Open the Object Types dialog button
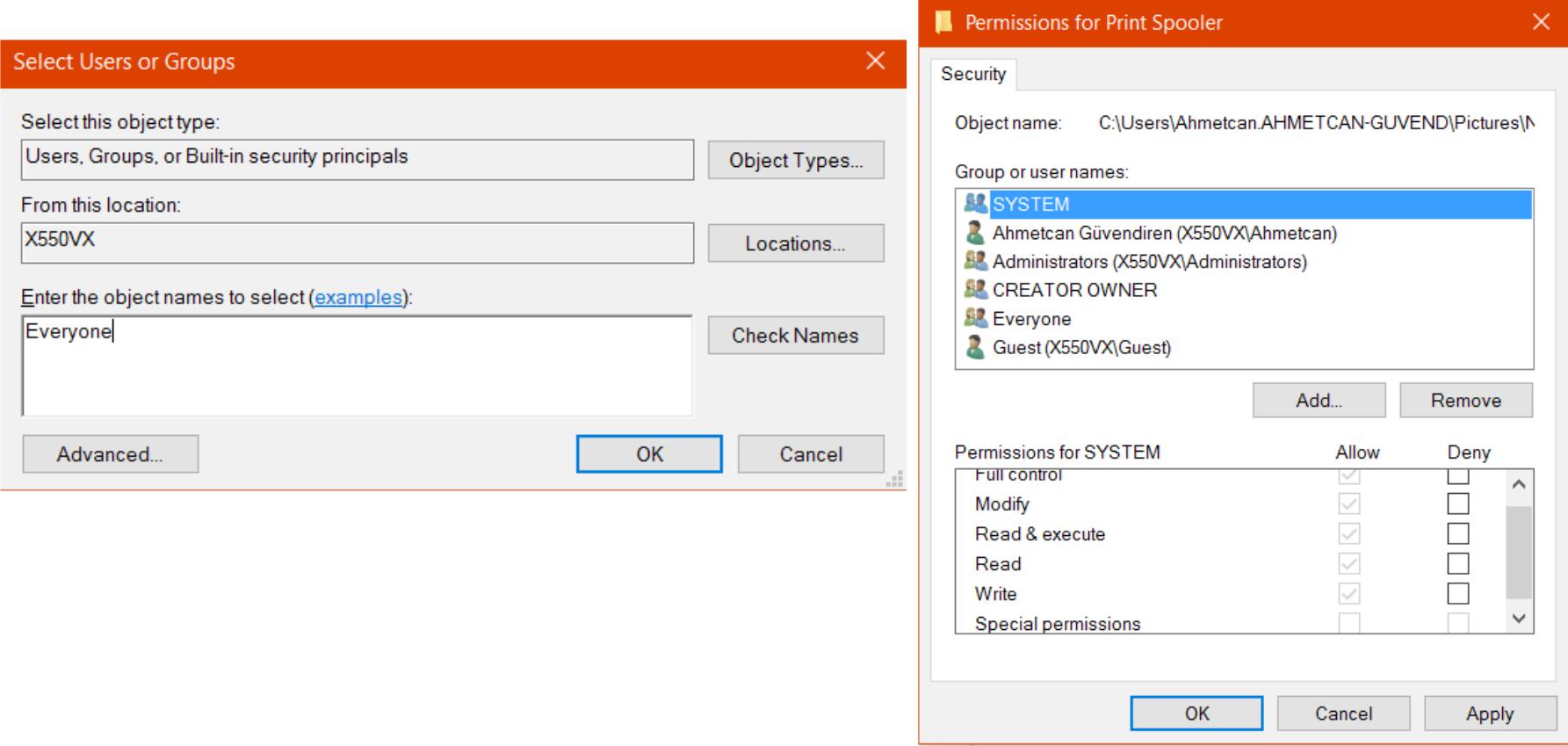This screenshot has width=1568, height=746. [795, 160]
